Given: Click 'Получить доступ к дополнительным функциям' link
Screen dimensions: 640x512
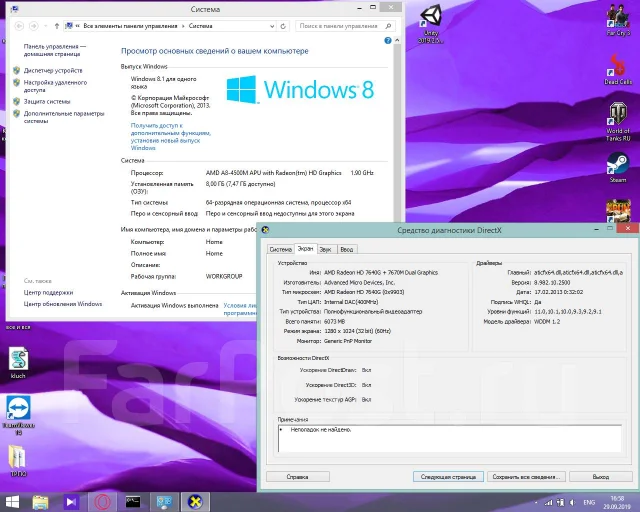Looking at the screenshot, I should (171, 137).
